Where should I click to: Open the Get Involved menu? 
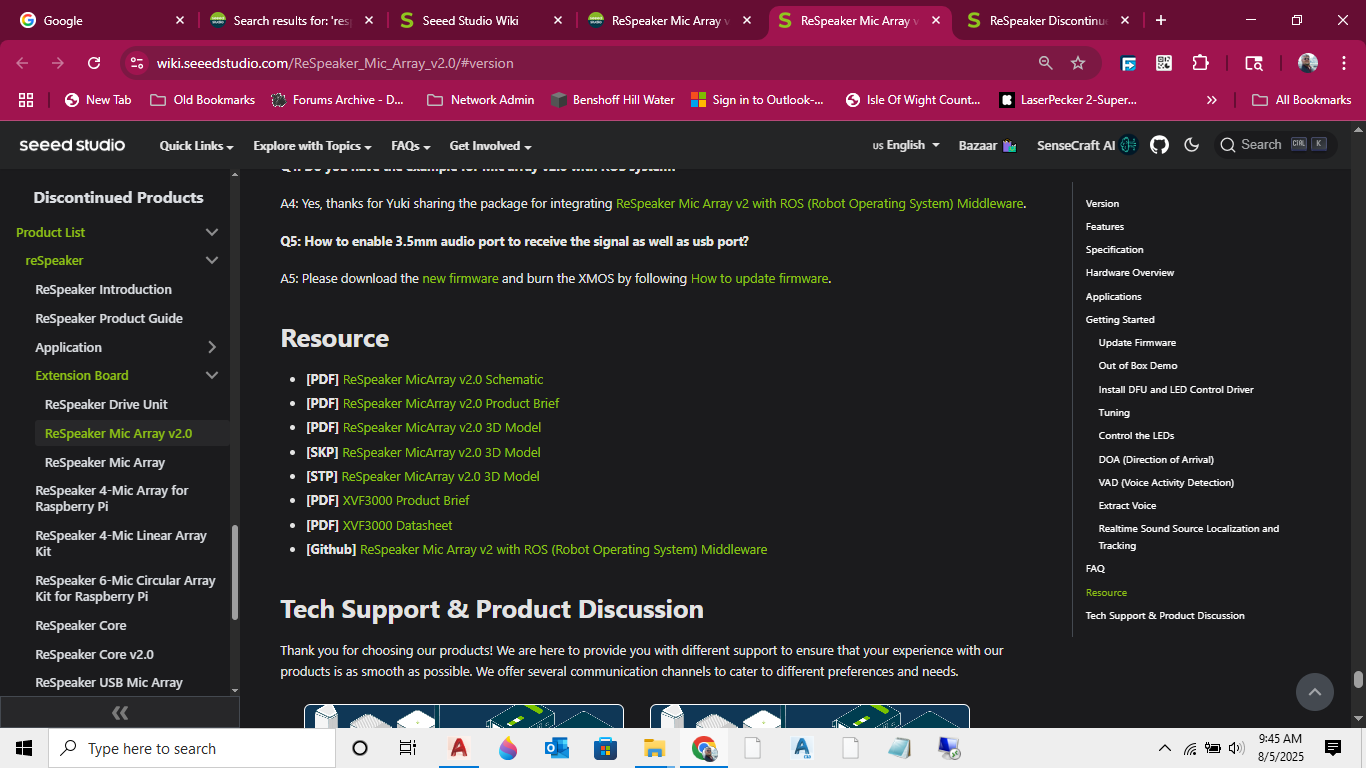(x=490, y=146)
